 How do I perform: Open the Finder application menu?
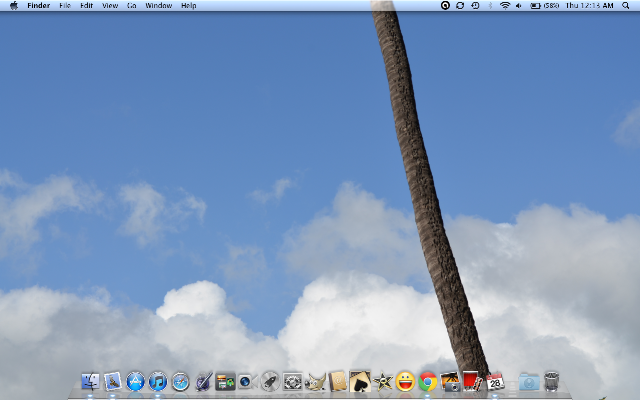[x=38, y=5]
